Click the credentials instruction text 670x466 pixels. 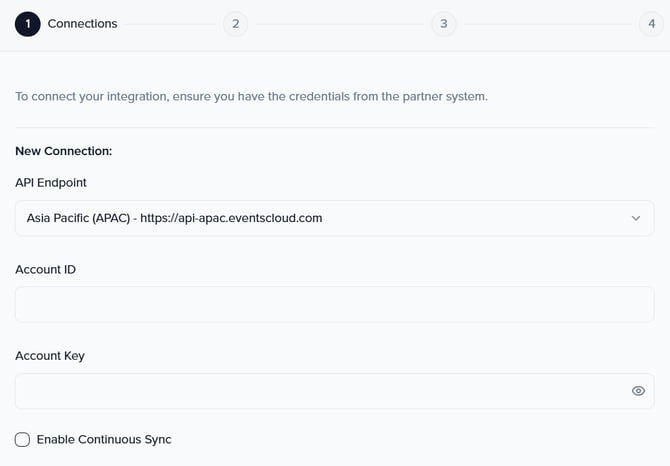251,97
